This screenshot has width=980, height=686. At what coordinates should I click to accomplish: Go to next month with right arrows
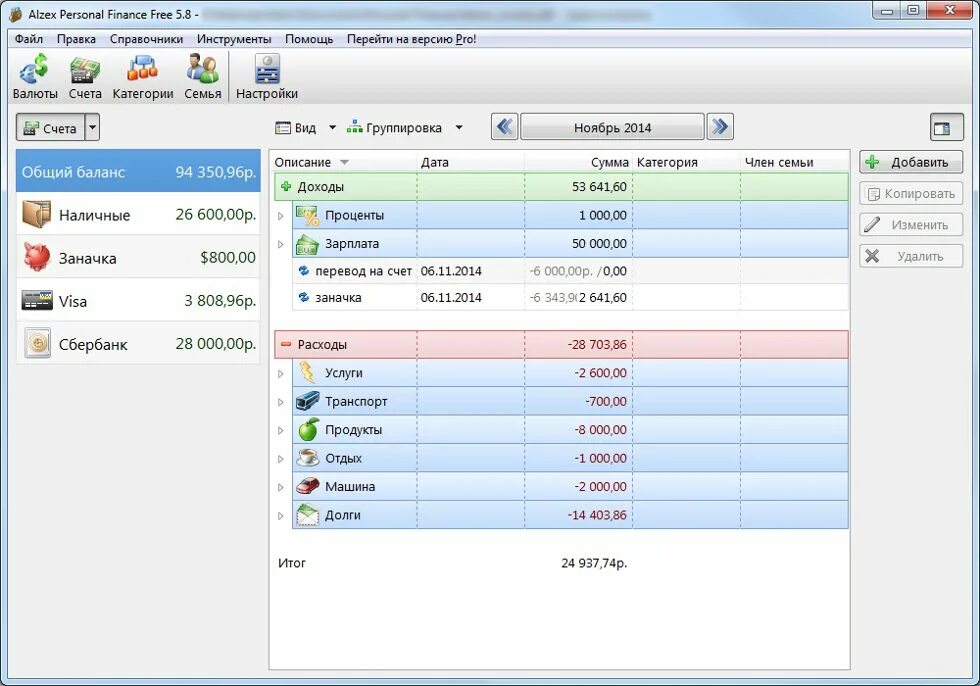click(x=720, y=127)
